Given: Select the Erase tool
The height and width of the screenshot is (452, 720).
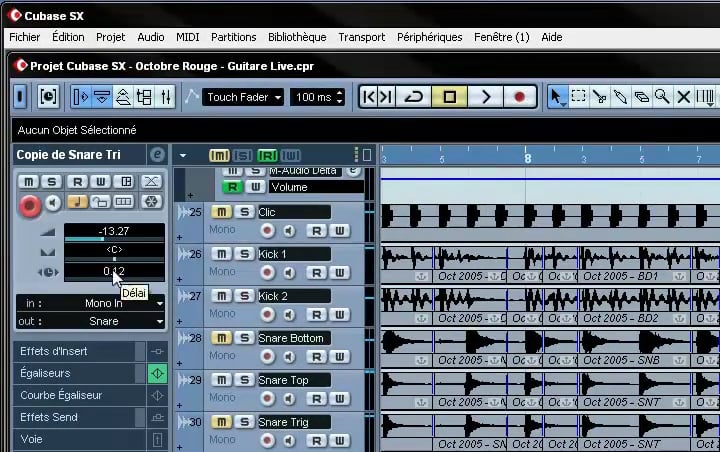Looking at the screenshot, I should coord(641,97).
